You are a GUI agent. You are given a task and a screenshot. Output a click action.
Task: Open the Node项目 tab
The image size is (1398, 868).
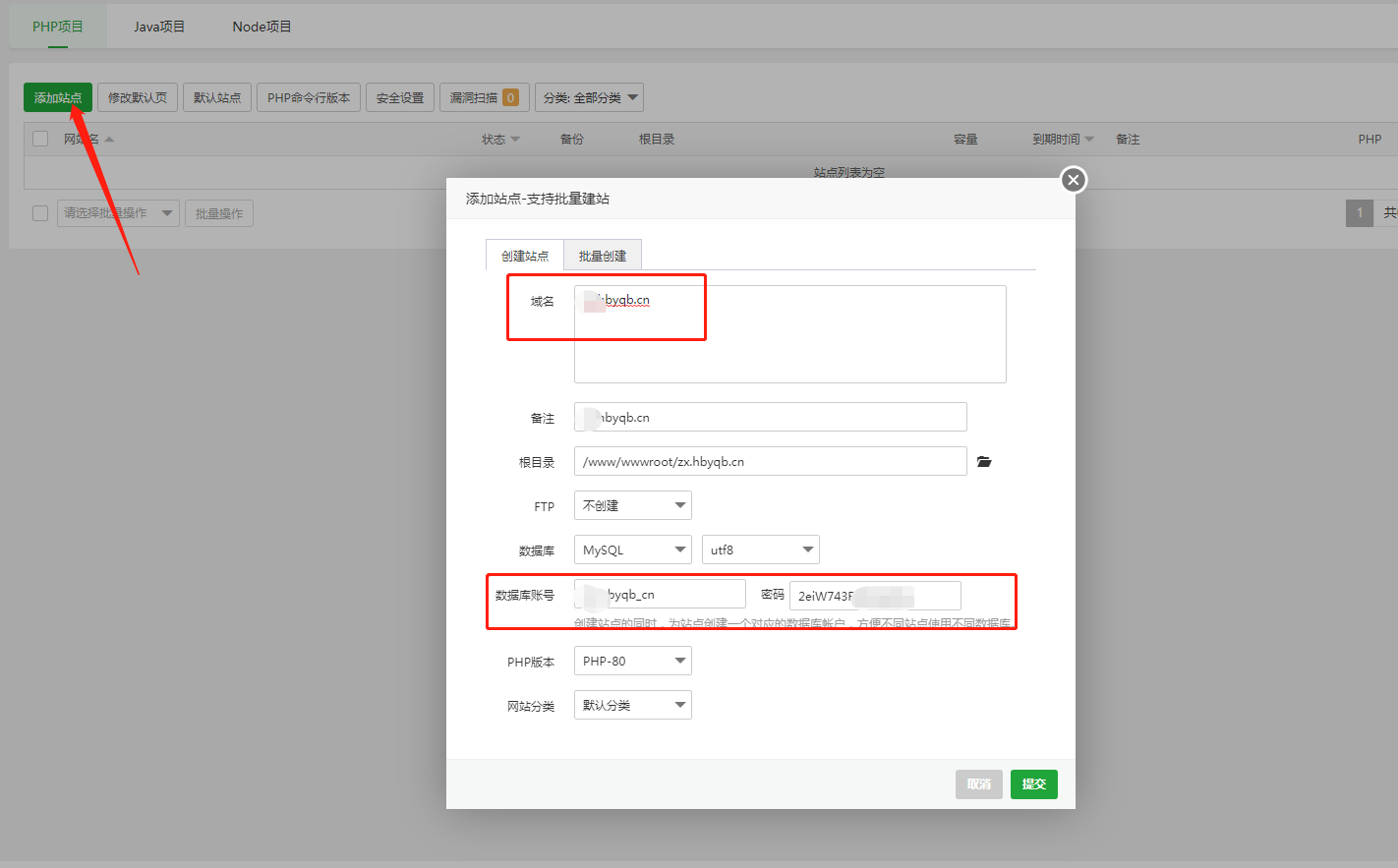pyautogui.click(x=262, y=27)
